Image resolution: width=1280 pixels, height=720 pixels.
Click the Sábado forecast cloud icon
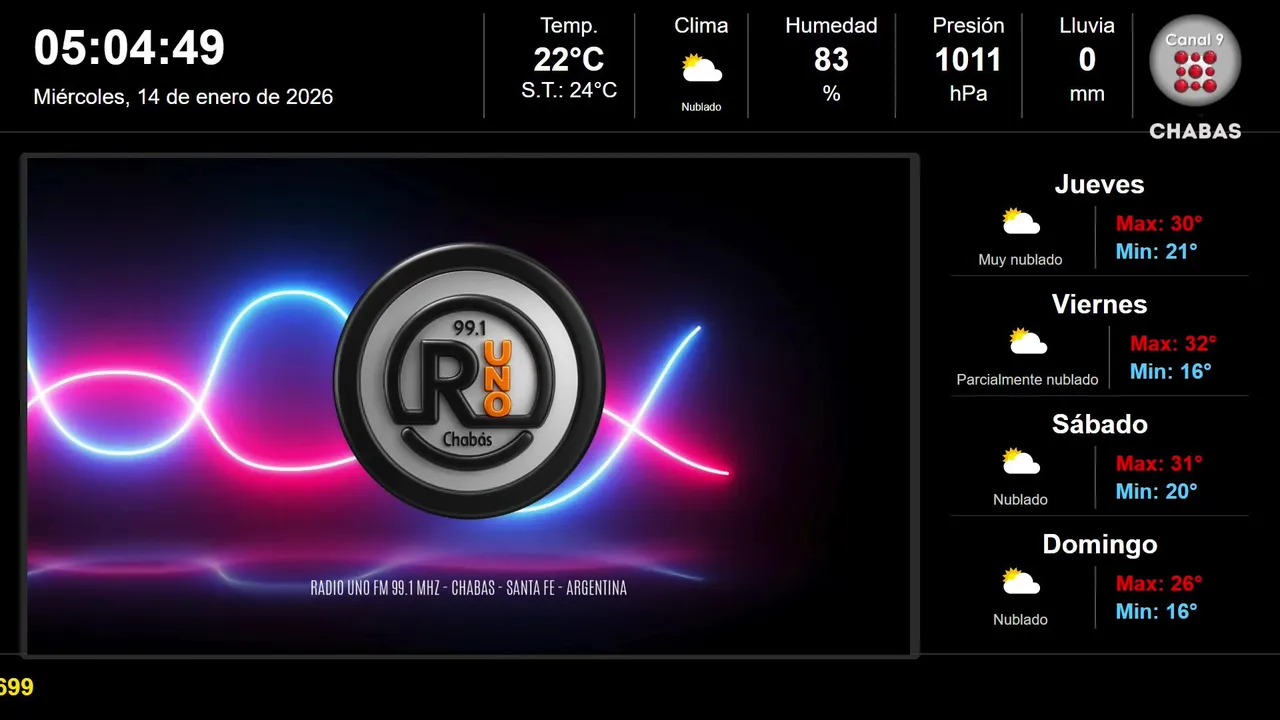(1021, 462)
